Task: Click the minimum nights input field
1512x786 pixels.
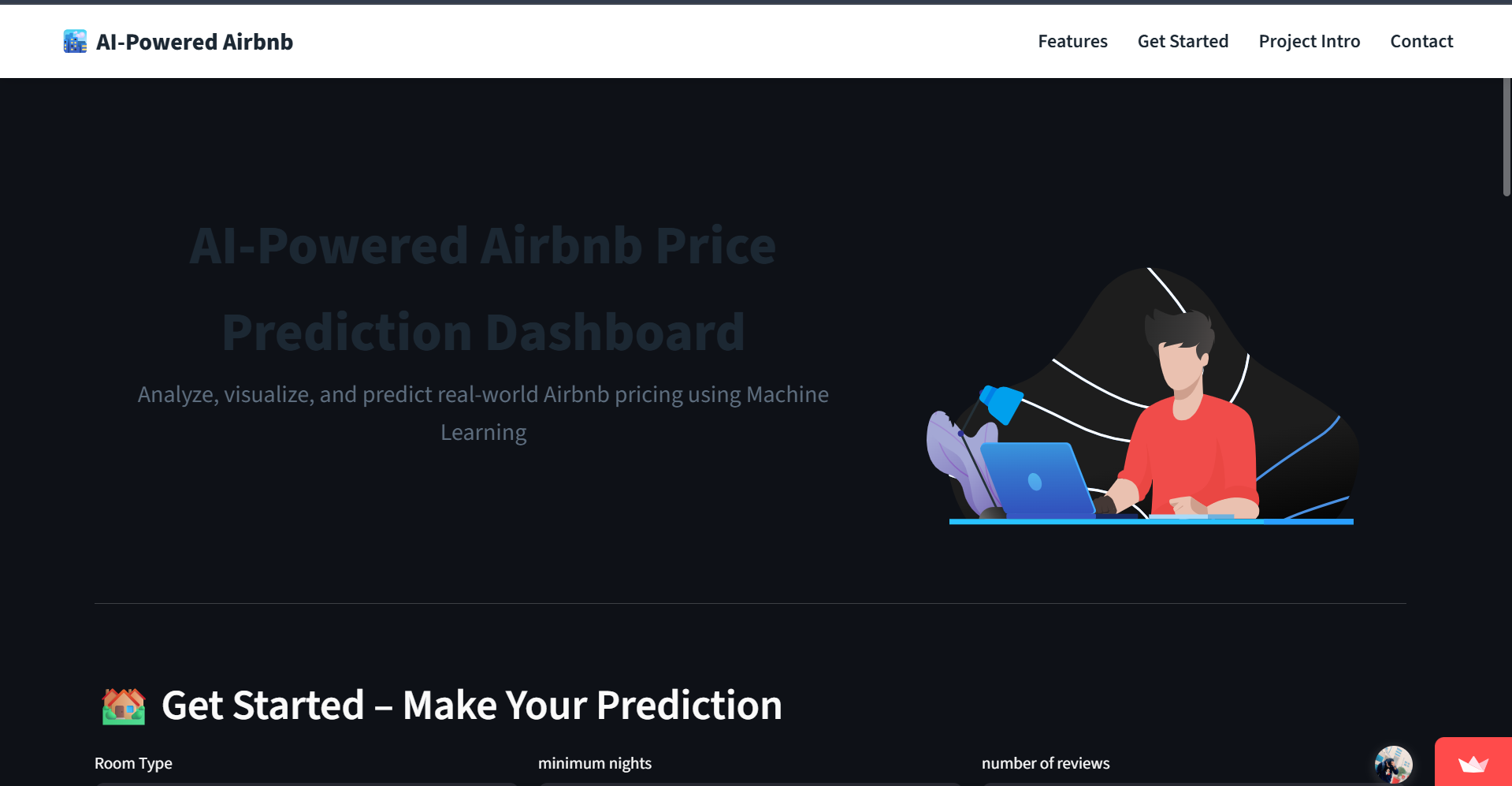Action: tap(749, 784)
